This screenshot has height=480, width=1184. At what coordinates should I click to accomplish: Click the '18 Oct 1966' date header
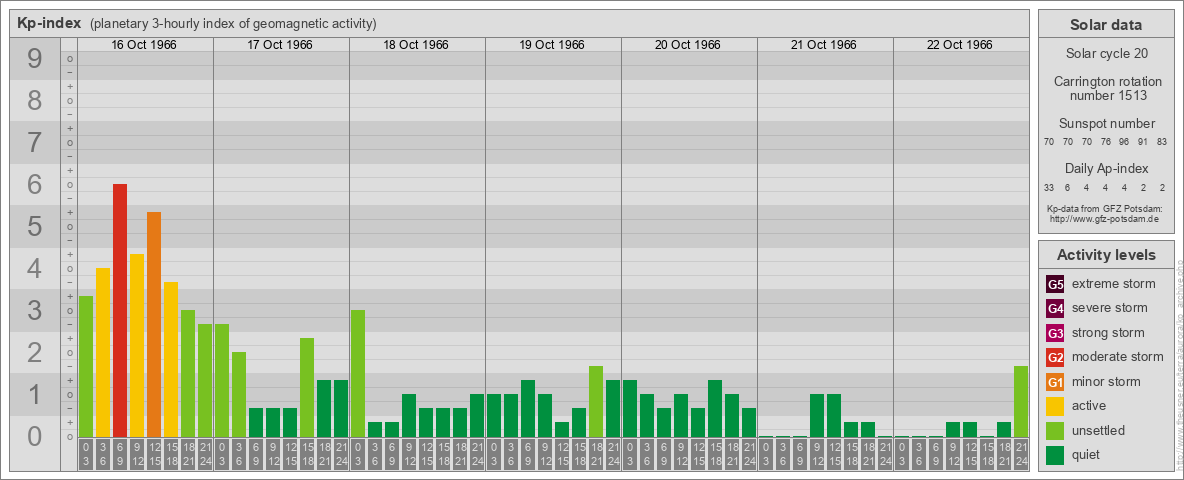(416, 45)
